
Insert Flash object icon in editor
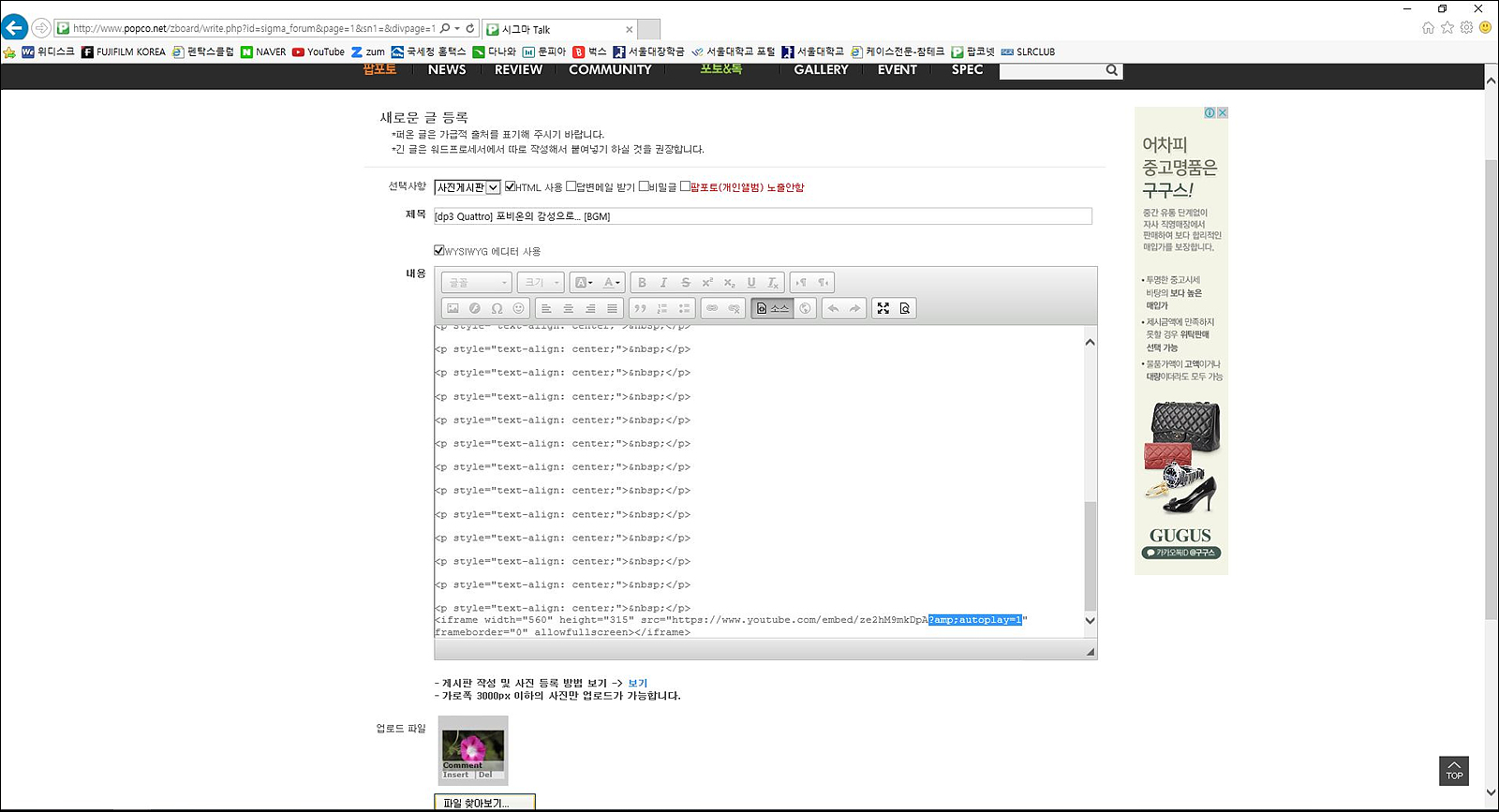tap(475, 308)
